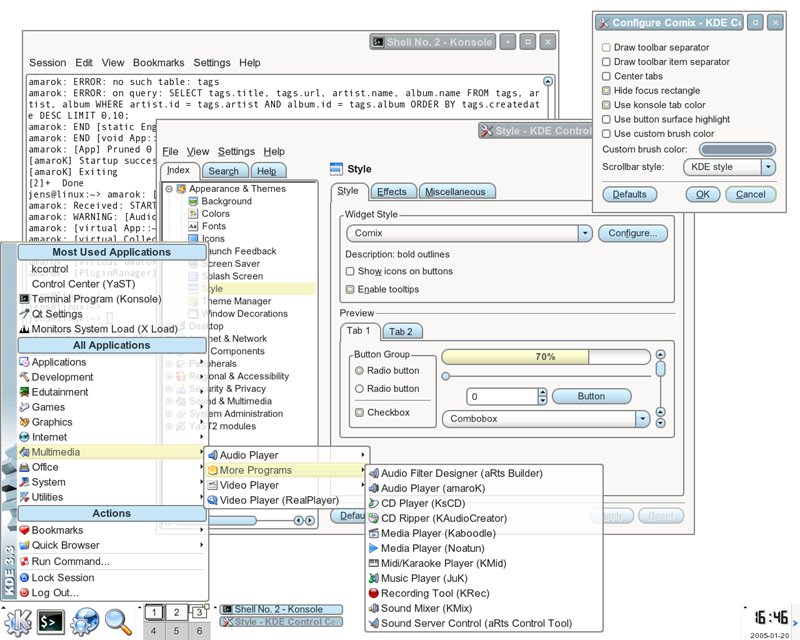Click the Games category icon
800x640 pixels.
(x=24, y=407)
